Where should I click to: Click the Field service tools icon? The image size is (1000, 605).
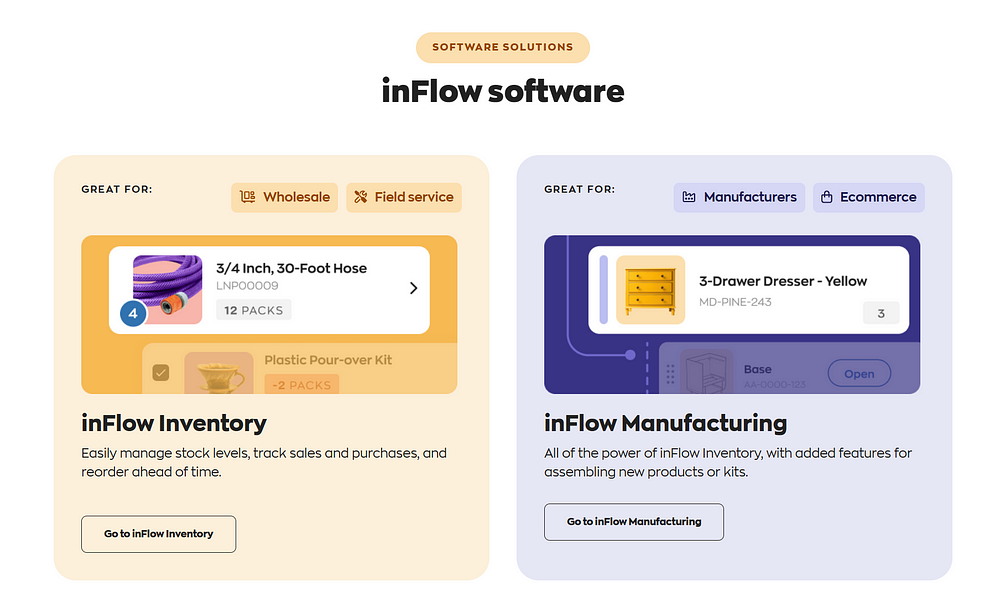pos(361,197)
